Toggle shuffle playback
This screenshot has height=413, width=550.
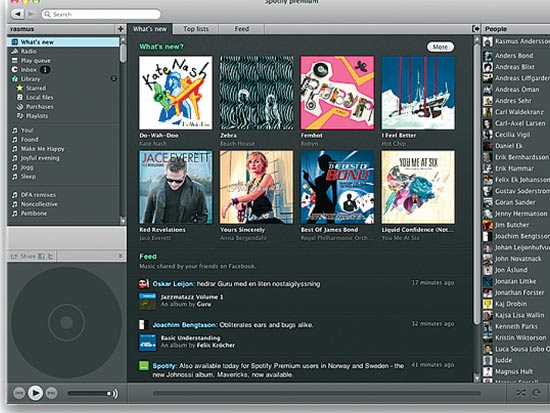point(521,393)
